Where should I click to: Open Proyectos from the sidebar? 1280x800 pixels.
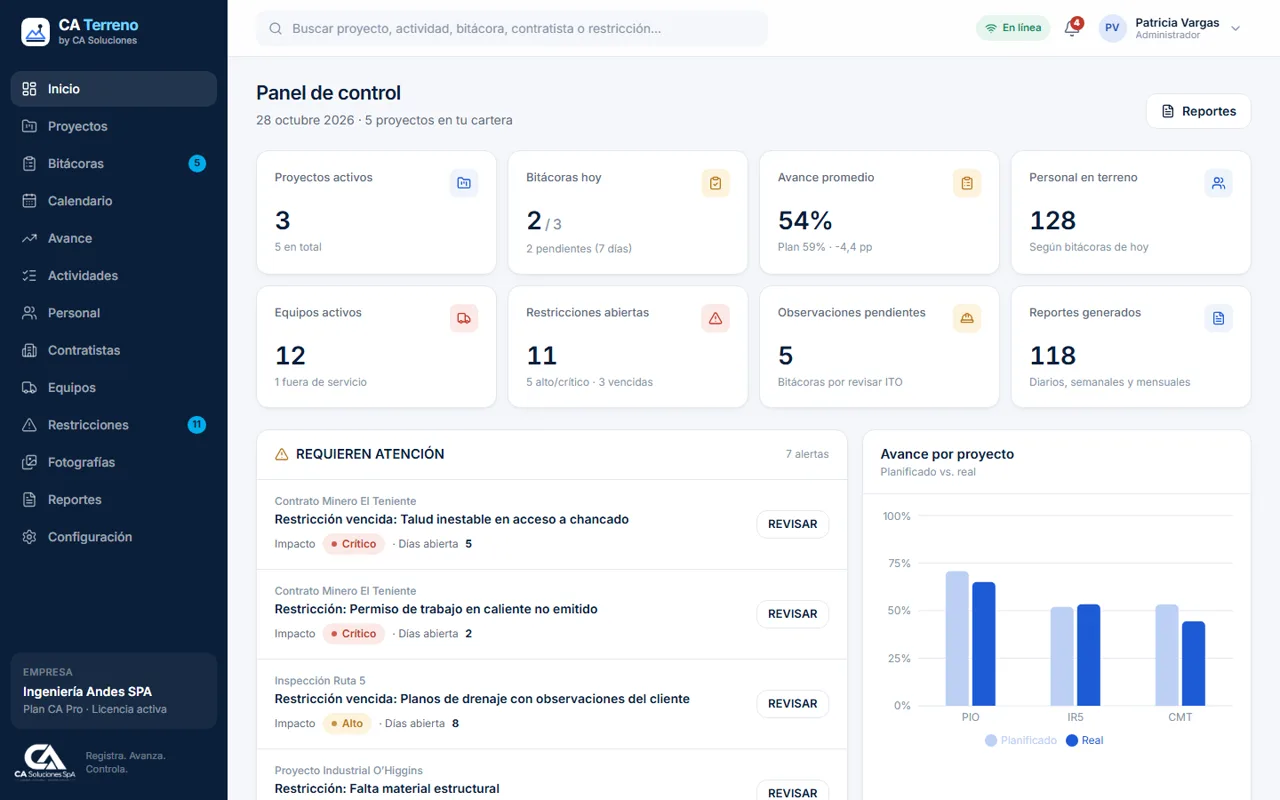(114, 126)
